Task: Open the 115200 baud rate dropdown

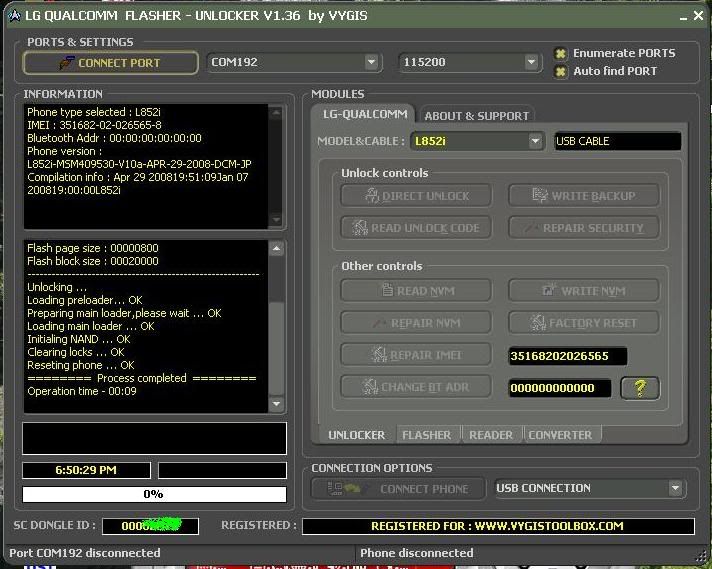Action: pos(531,62)
